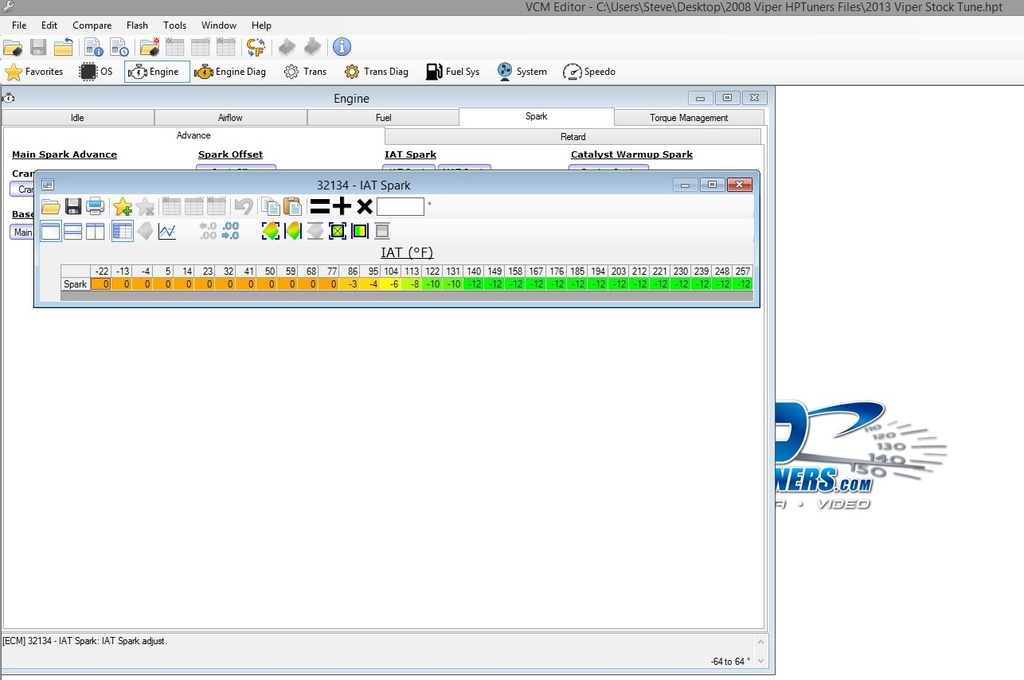Open the Flash menu
Viewport: 1024px width, 680px height.
click(137, 25)
